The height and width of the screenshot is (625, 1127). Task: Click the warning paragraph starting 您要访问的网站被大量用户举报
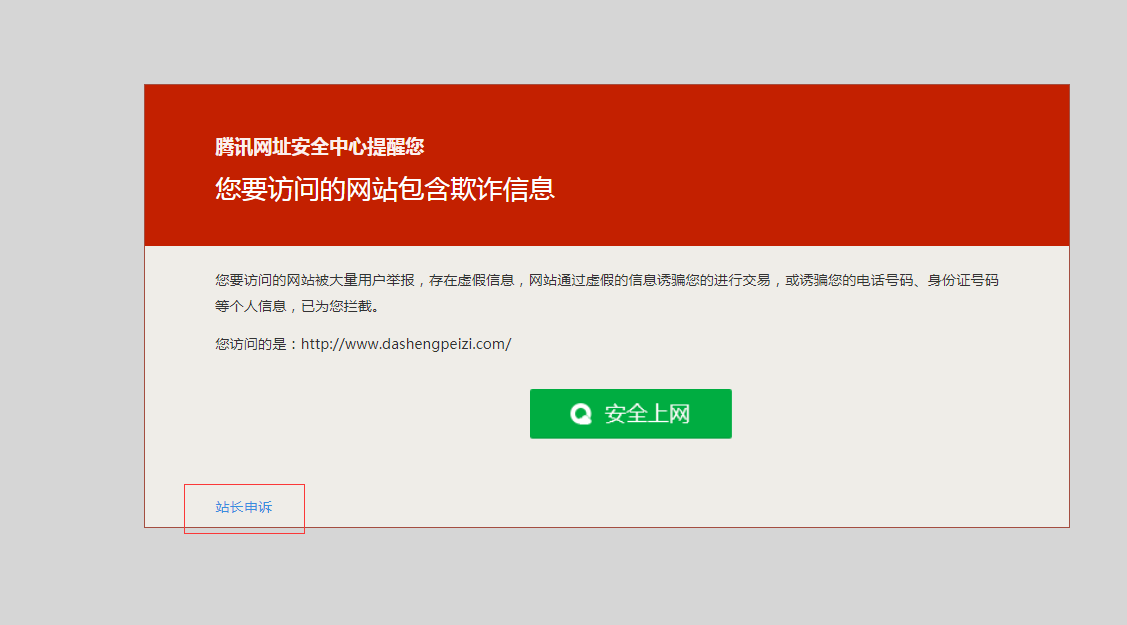[607, 293]
